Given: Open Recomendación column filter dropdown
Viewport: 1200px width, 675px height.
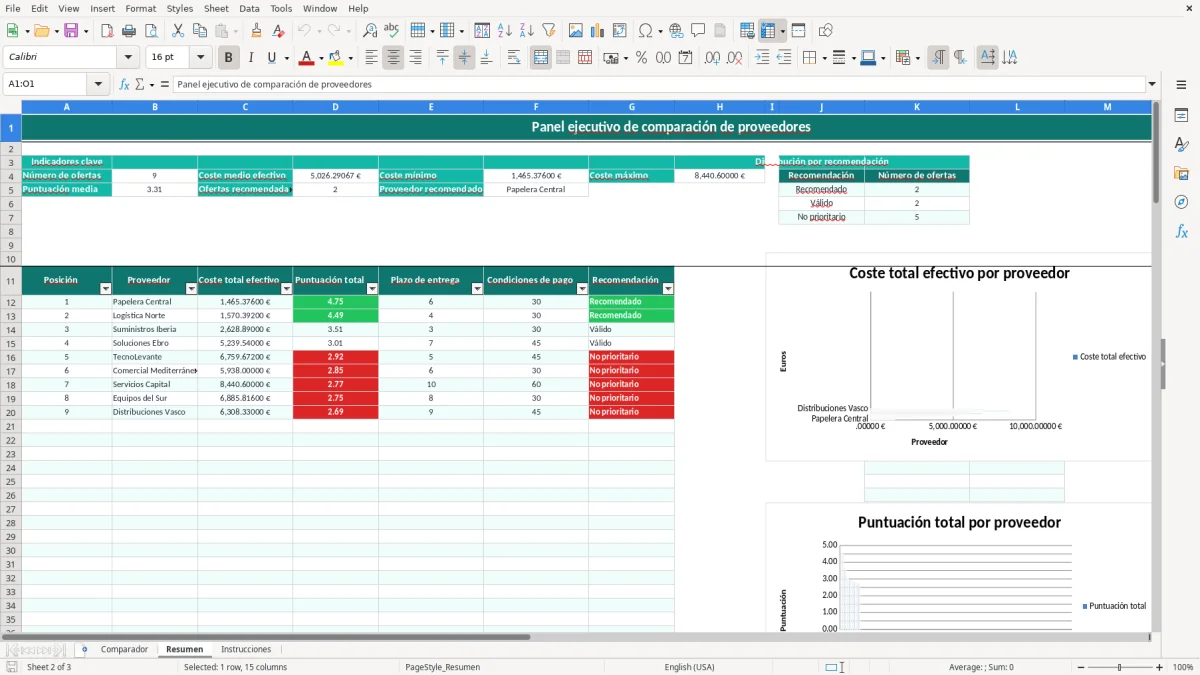Looking at the screenshot, I should click(x=668, y=288).
